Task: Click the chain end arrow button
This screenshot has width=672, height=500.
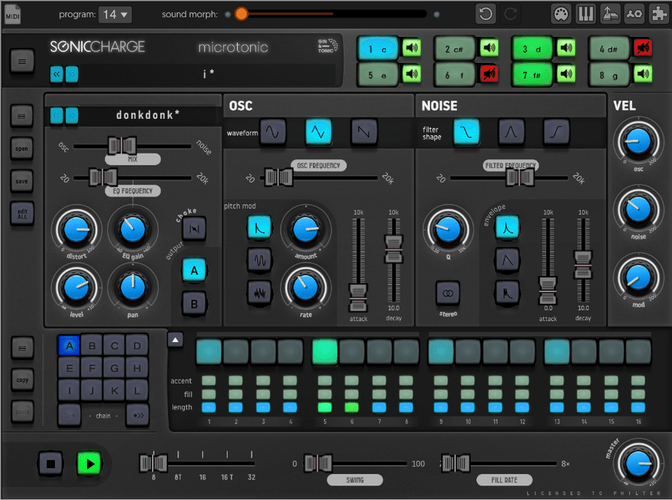Action: [137, 415]
